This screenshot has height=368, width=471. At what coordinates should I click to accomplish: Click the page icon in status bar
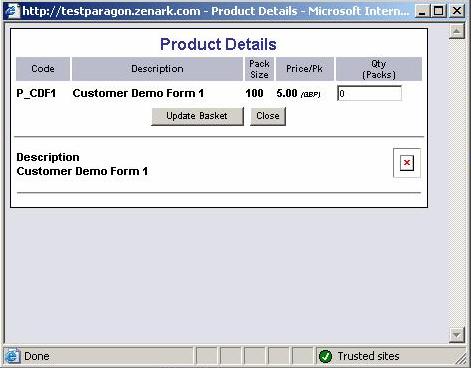click(12, 356)
